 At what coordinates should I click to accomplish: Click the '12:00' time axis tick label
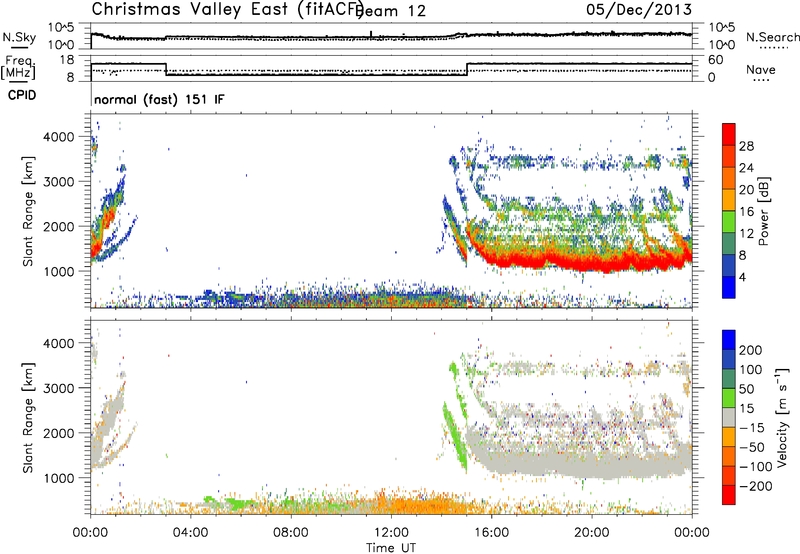click(x=391, y=533)
